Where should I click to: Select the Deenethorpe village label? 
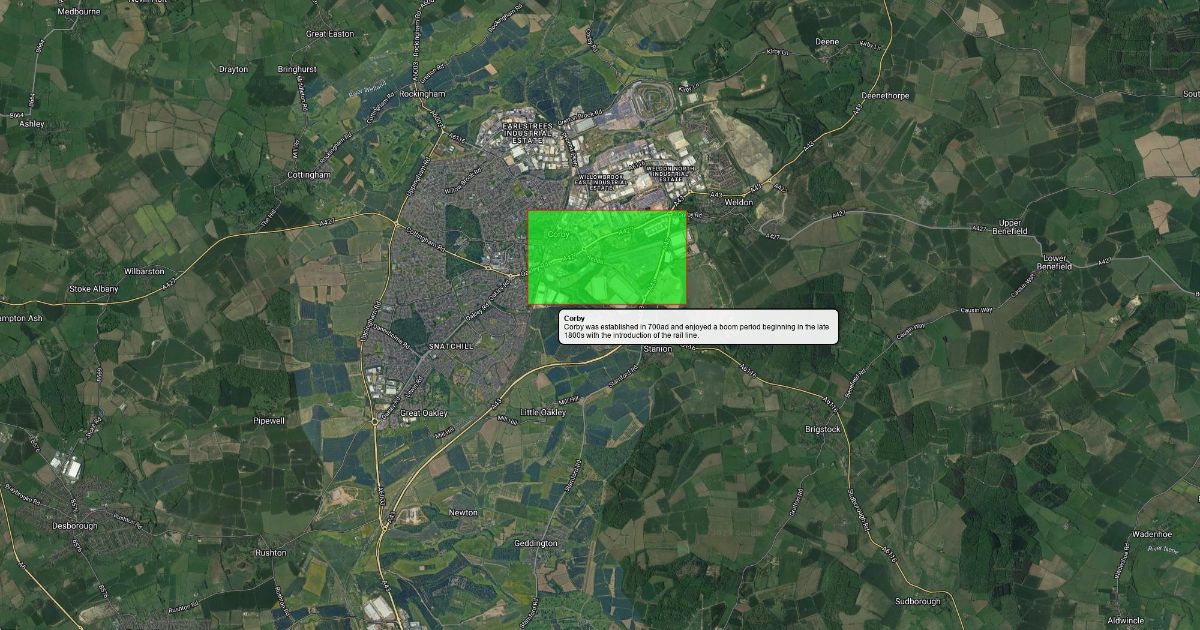coord(883,95)
